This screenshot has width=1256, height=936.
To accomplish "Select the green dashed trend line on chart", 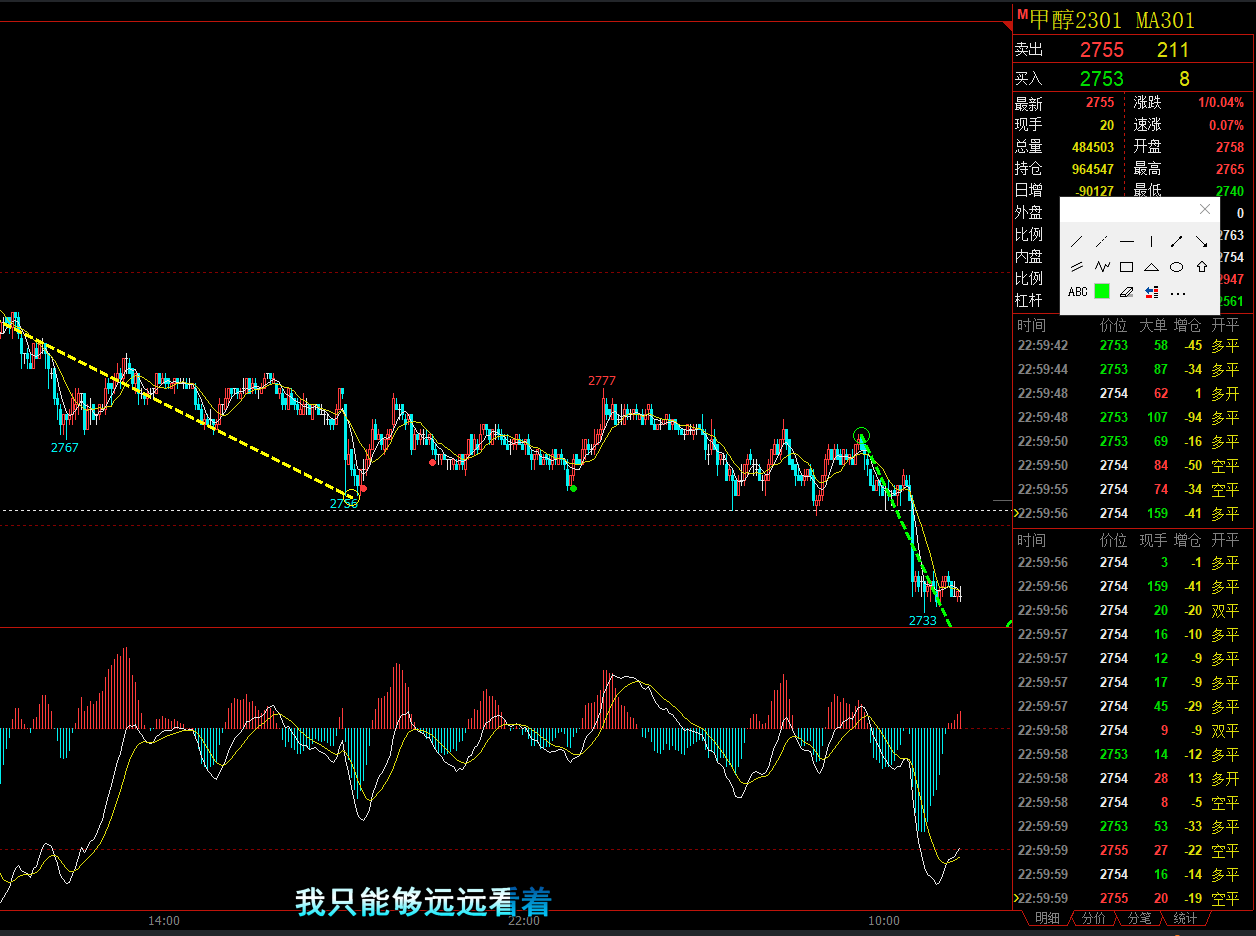I will [905, 530].
